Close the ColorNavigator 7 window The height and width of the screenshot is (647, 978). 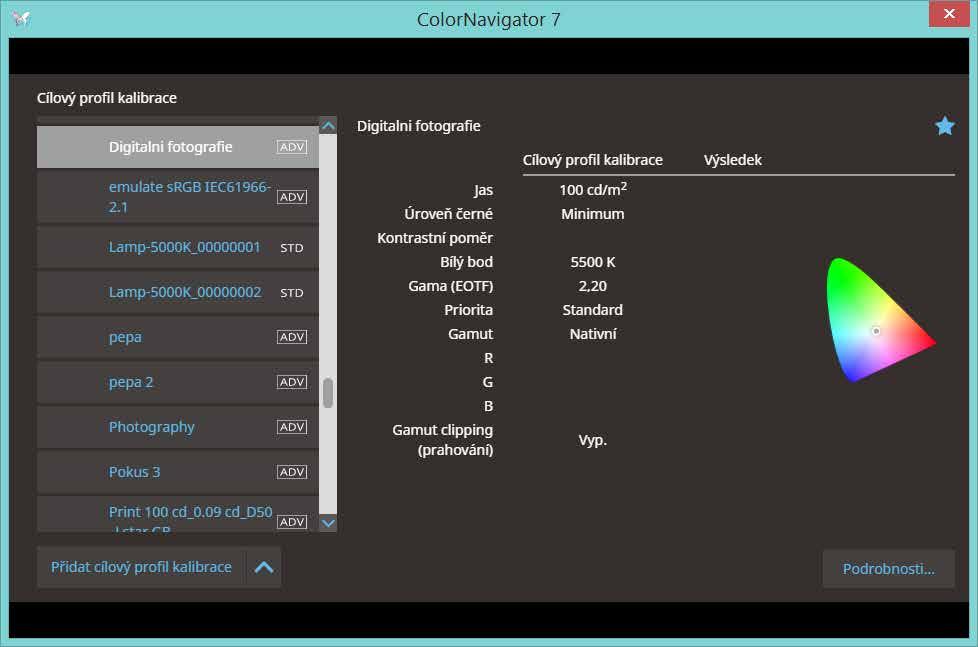click(949, 14)
